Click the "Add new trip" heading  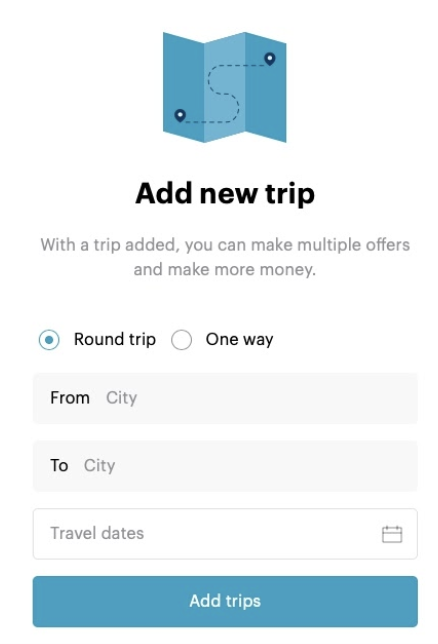[225, 193]
